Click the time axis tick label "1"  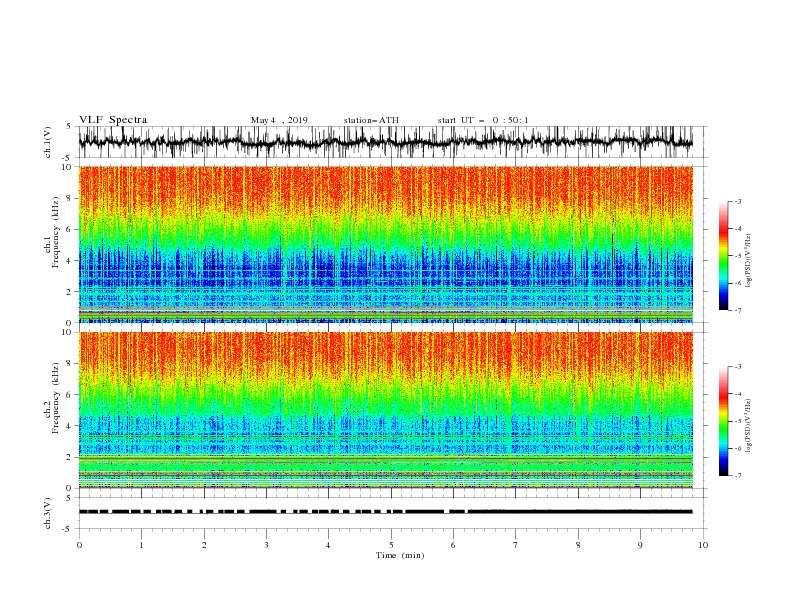coord(141,545)
